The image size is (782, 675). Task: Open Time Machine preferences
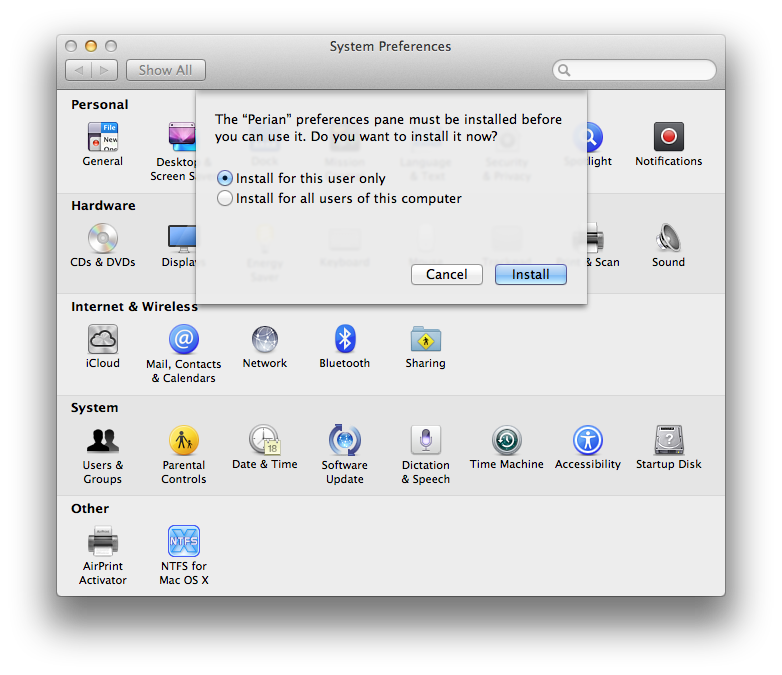[x=507, y=441]
